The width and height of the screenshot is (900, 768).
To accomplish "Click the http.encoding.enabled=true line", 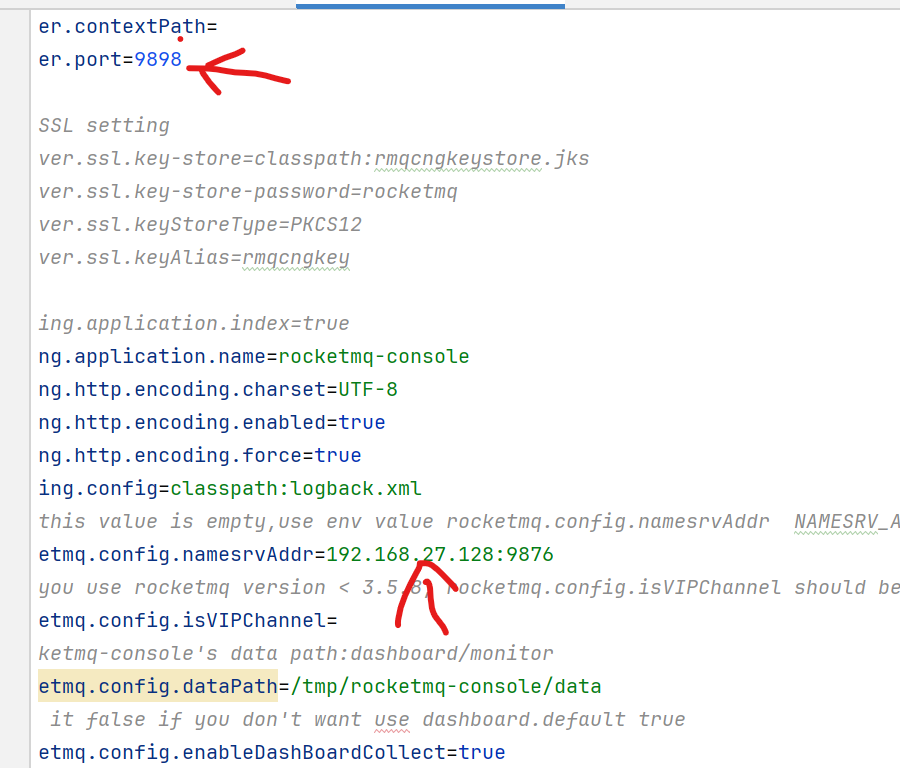I will 212,422.
